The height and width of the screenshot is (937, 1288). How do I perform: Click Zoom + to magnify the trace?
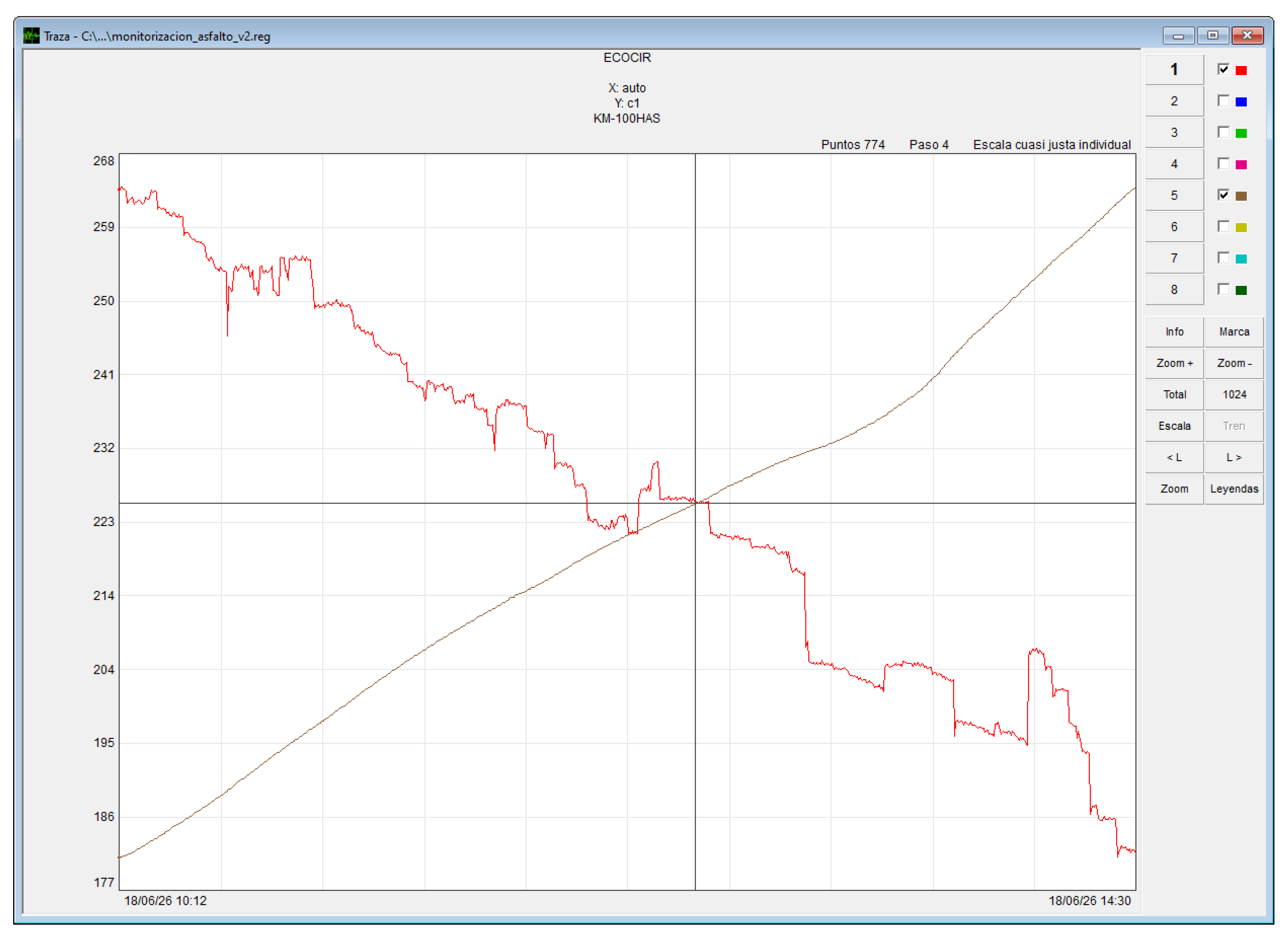click(1174, 363)
